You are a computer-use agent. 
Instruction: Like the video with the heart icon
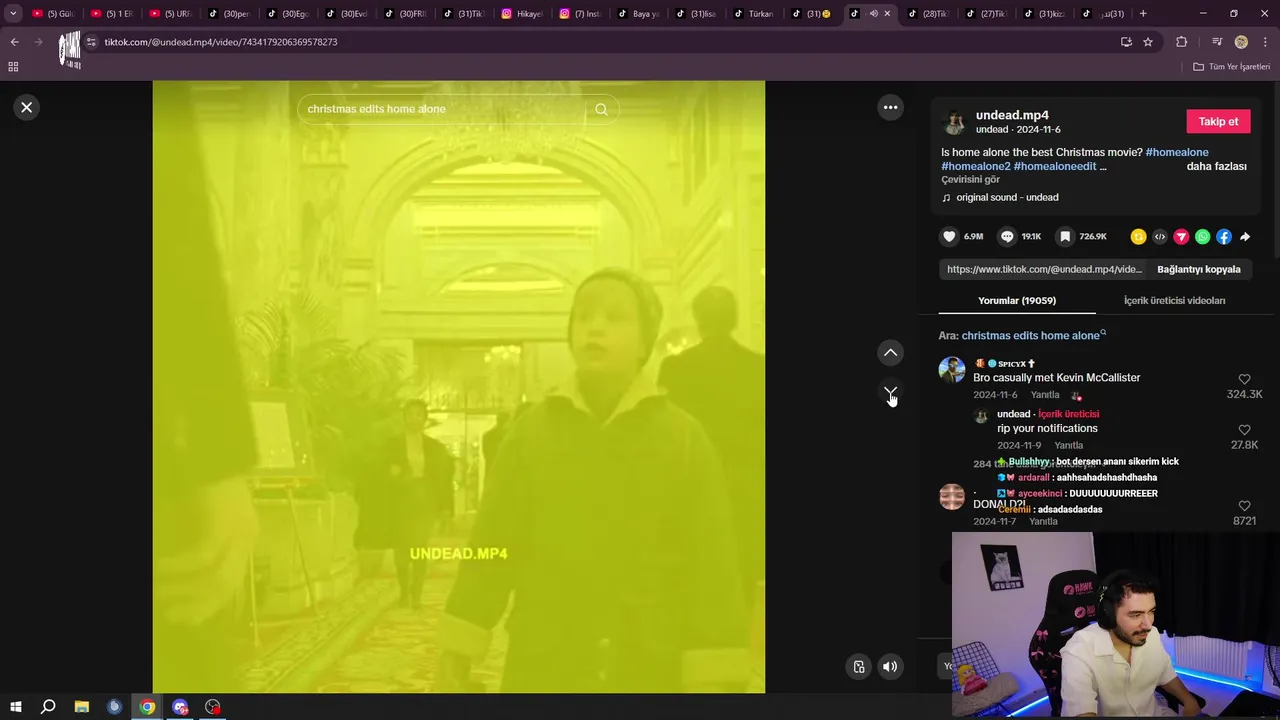coord(949,237)
